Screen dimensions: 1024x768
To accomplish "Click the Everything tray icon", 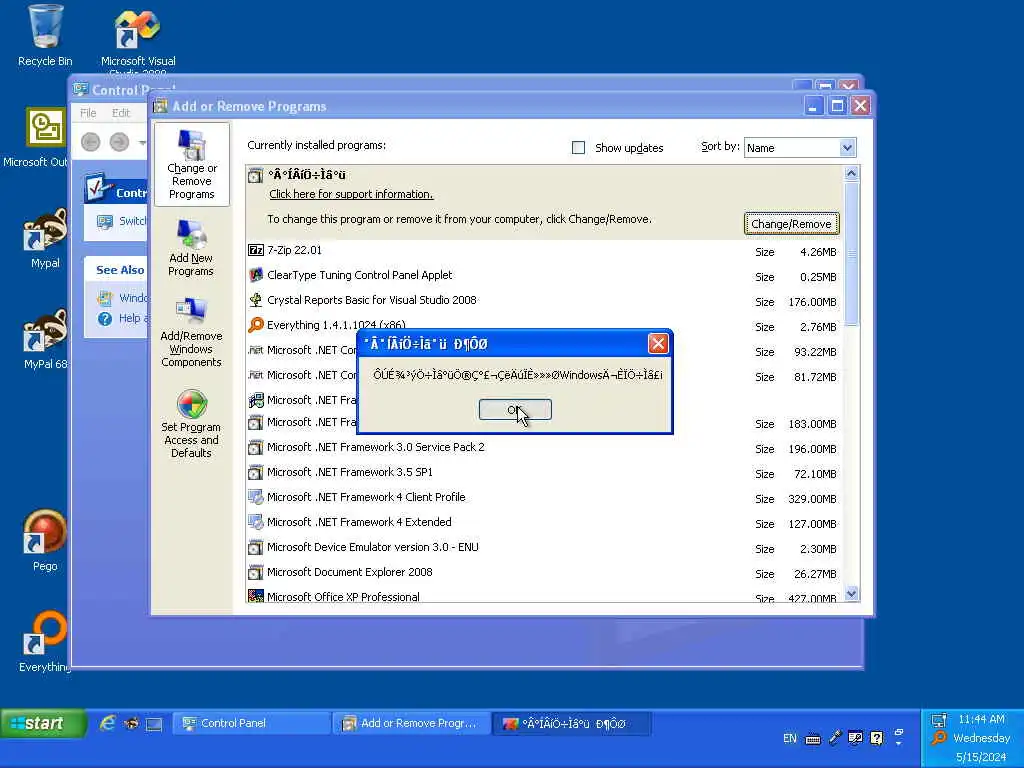I will click(x=938, y=739).
